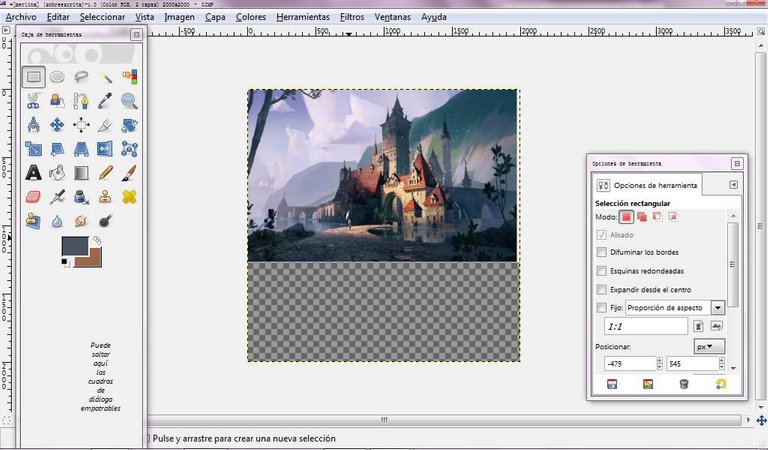Select the Crop tool

[105, 125]
